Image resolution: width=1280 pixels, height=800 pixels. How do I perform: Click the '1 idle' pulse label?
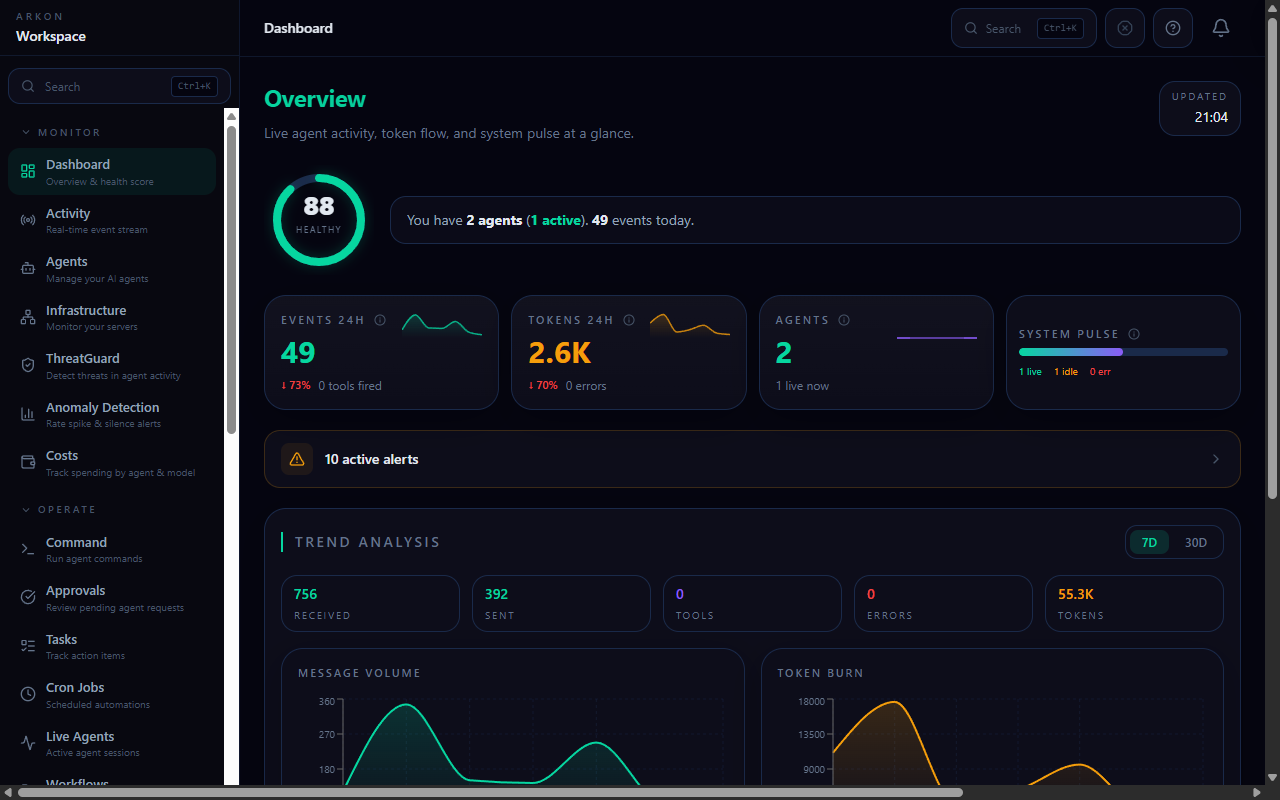click(x=1066, y=372)
